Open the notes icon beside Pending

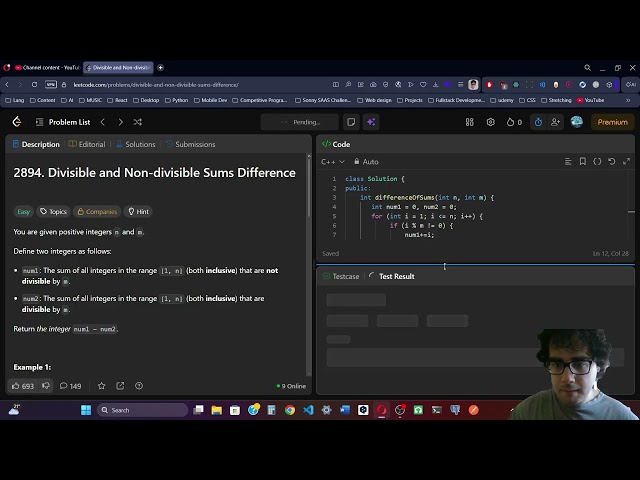coord(351,122)
